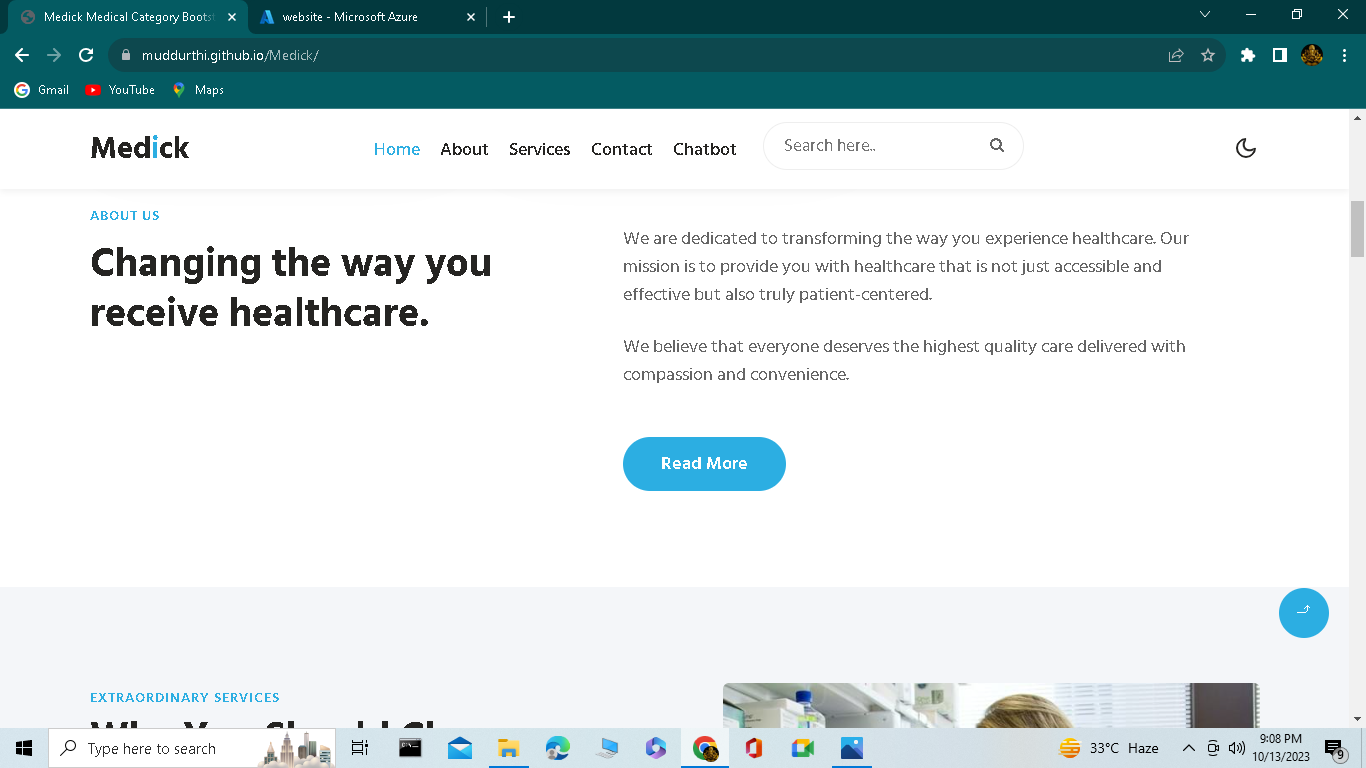Click inside the Search here field
The width and height of the screenshot is (1366, 768).
coord(870,145)
